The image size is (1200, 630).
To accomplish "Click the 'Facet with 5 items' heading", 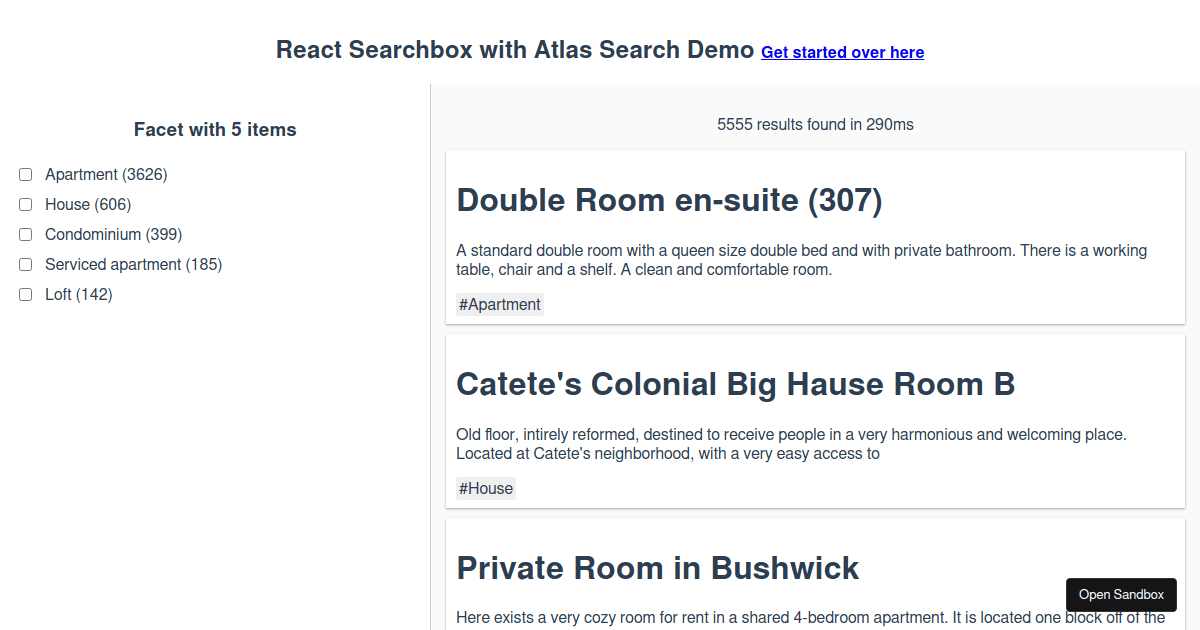I will (214, 129).
